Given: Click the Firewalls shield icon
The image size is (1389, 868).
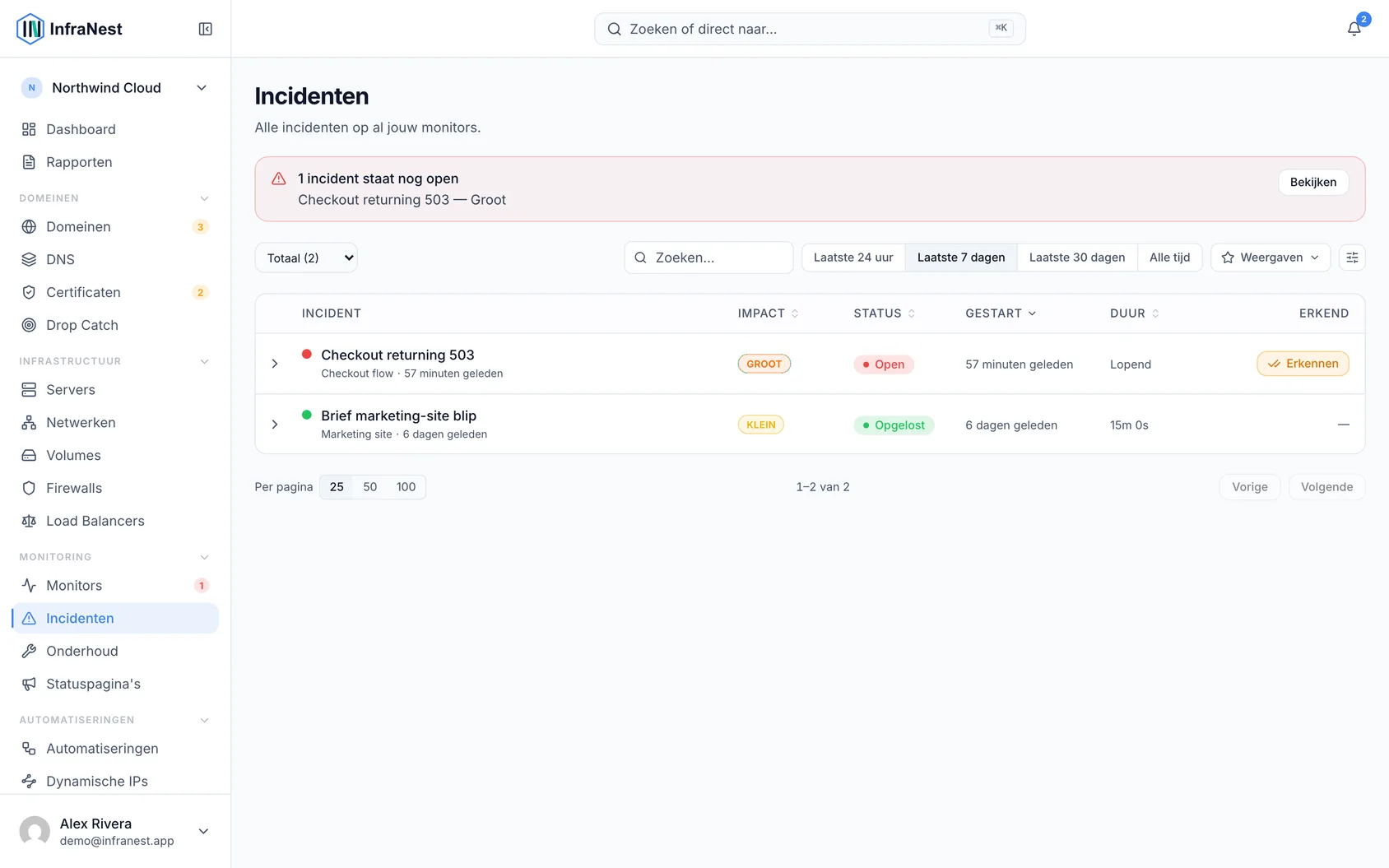Looking at the screenshot, I should [x=29, y=488].
